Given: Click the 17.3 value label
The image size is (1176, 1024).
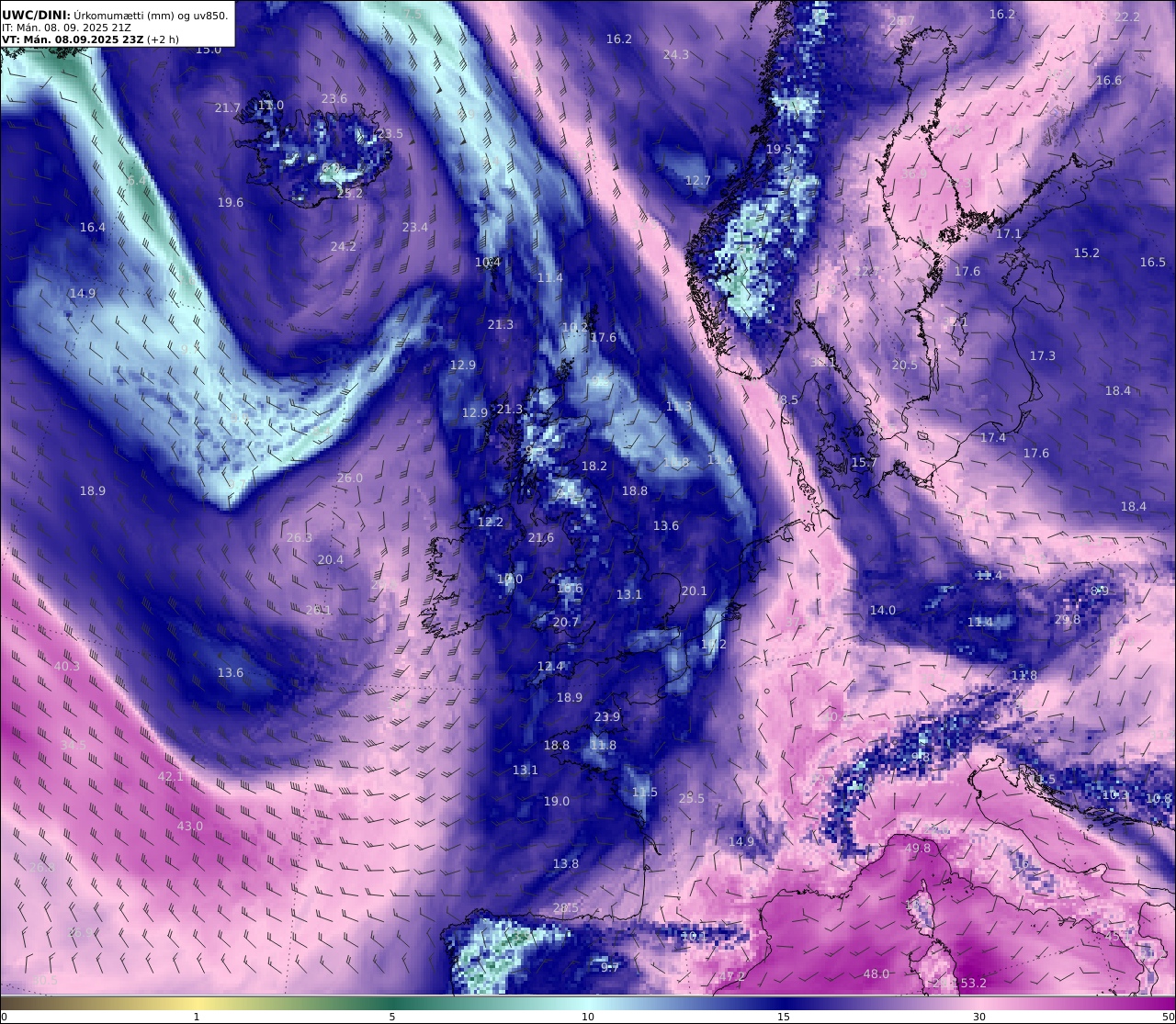Looking at the screenshot, I should click(x=1043, y=356).
